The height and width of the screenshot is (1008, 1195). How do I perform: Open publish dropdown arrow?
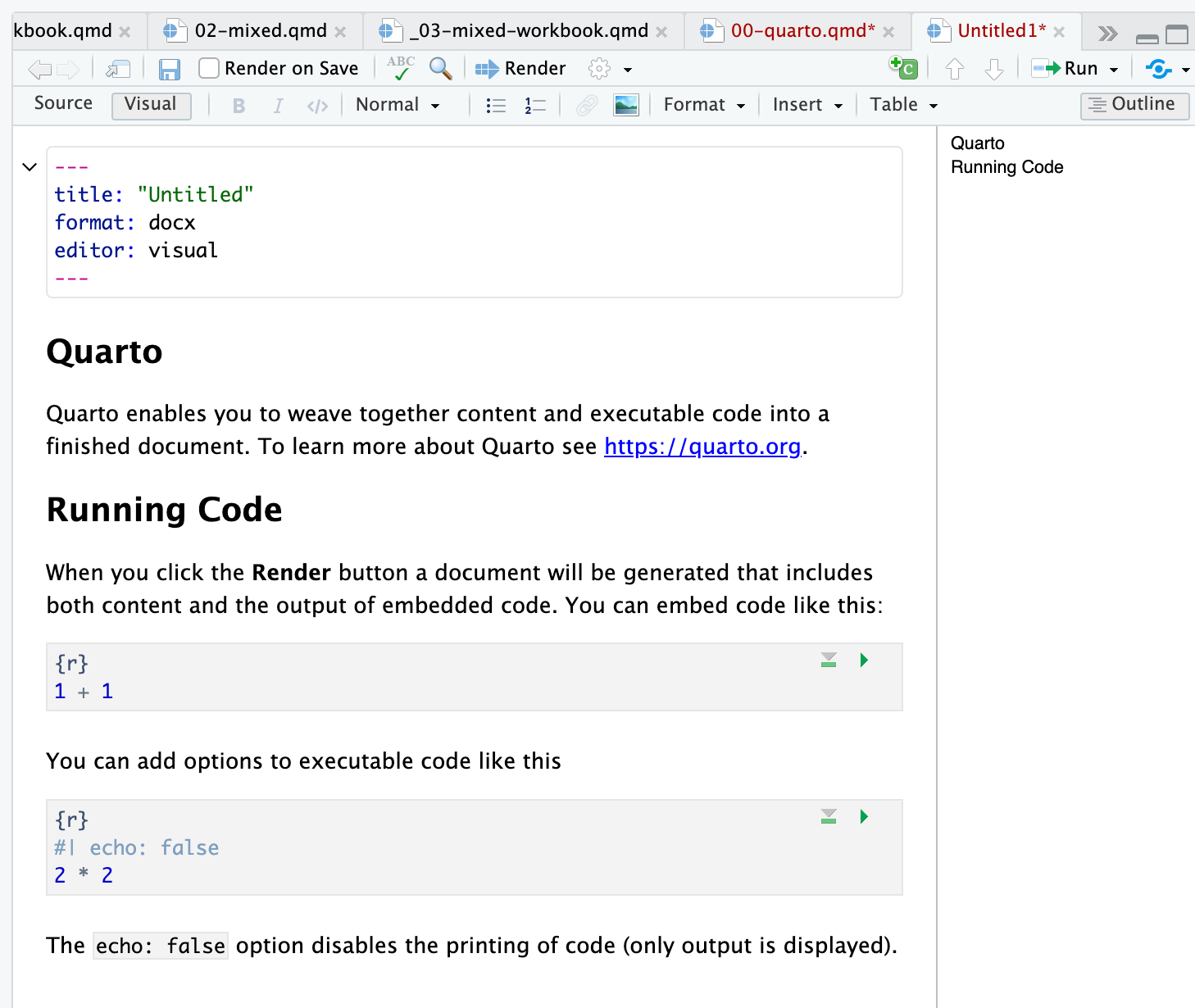tap(1186, 70)
